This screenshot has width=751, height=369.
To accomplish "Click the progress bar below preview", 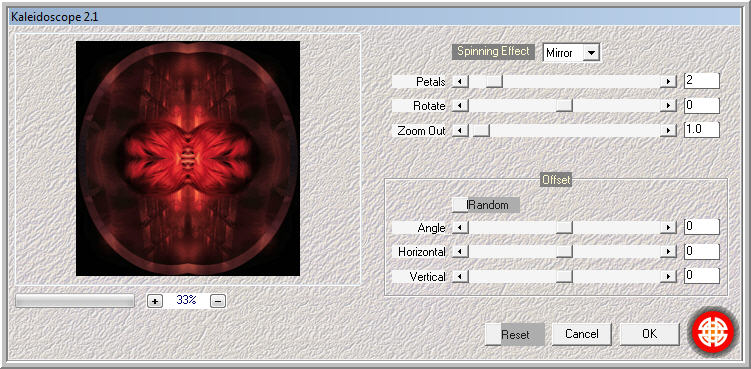I will (x=75, y=300).
